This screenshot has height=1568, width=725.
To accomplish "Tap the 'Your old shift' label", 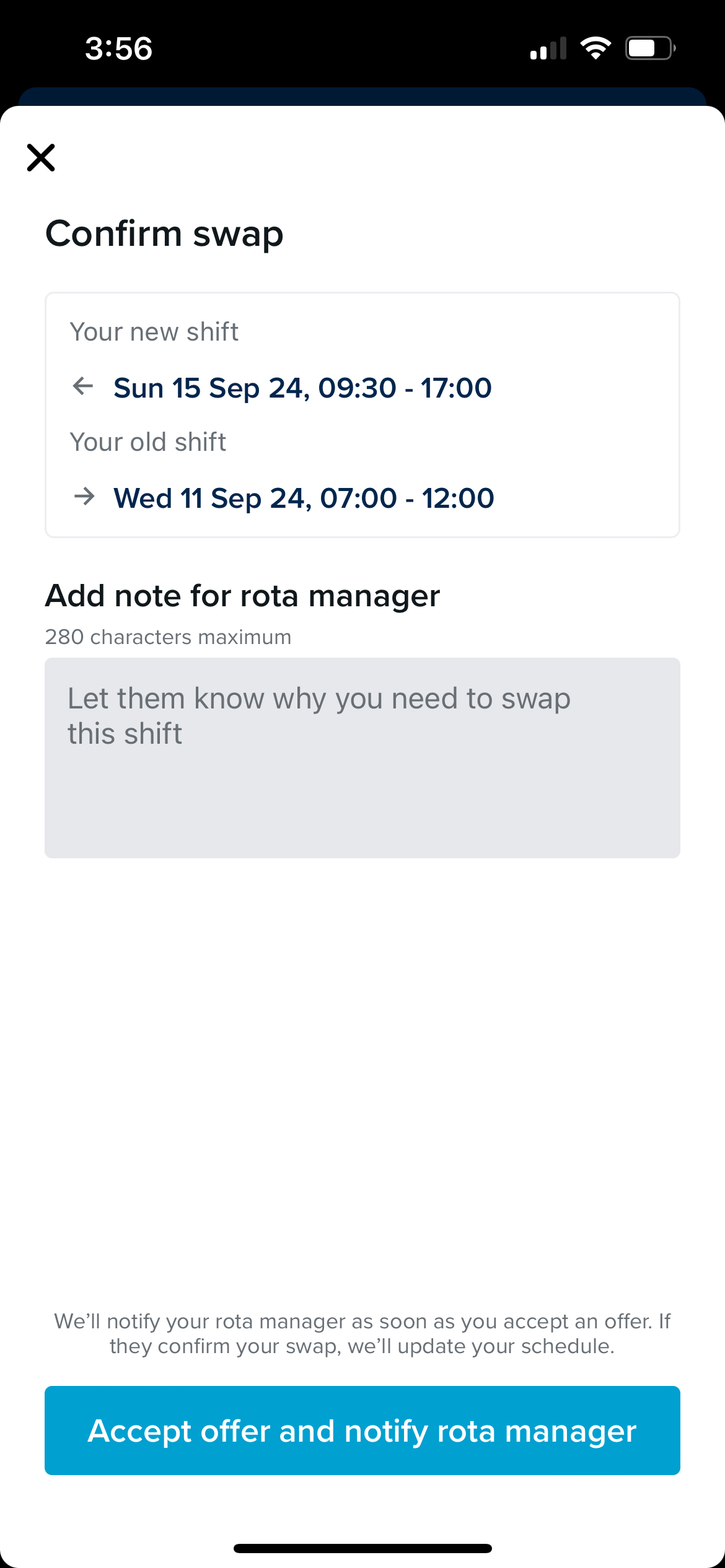I will pyautogui.click(x=147, y=442).
